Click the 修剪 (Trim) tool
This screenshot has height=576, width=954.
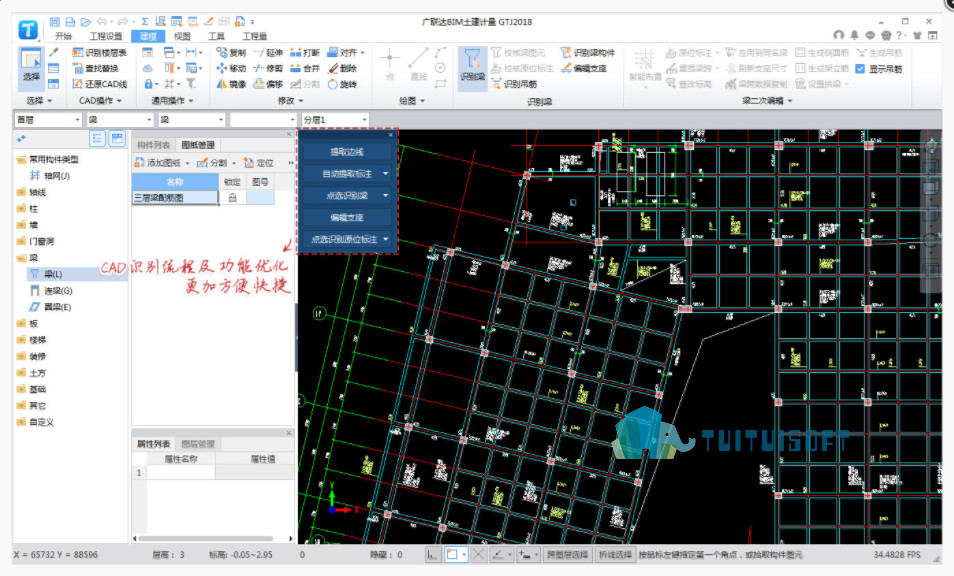pyautogui.click(x=268, y=68)
